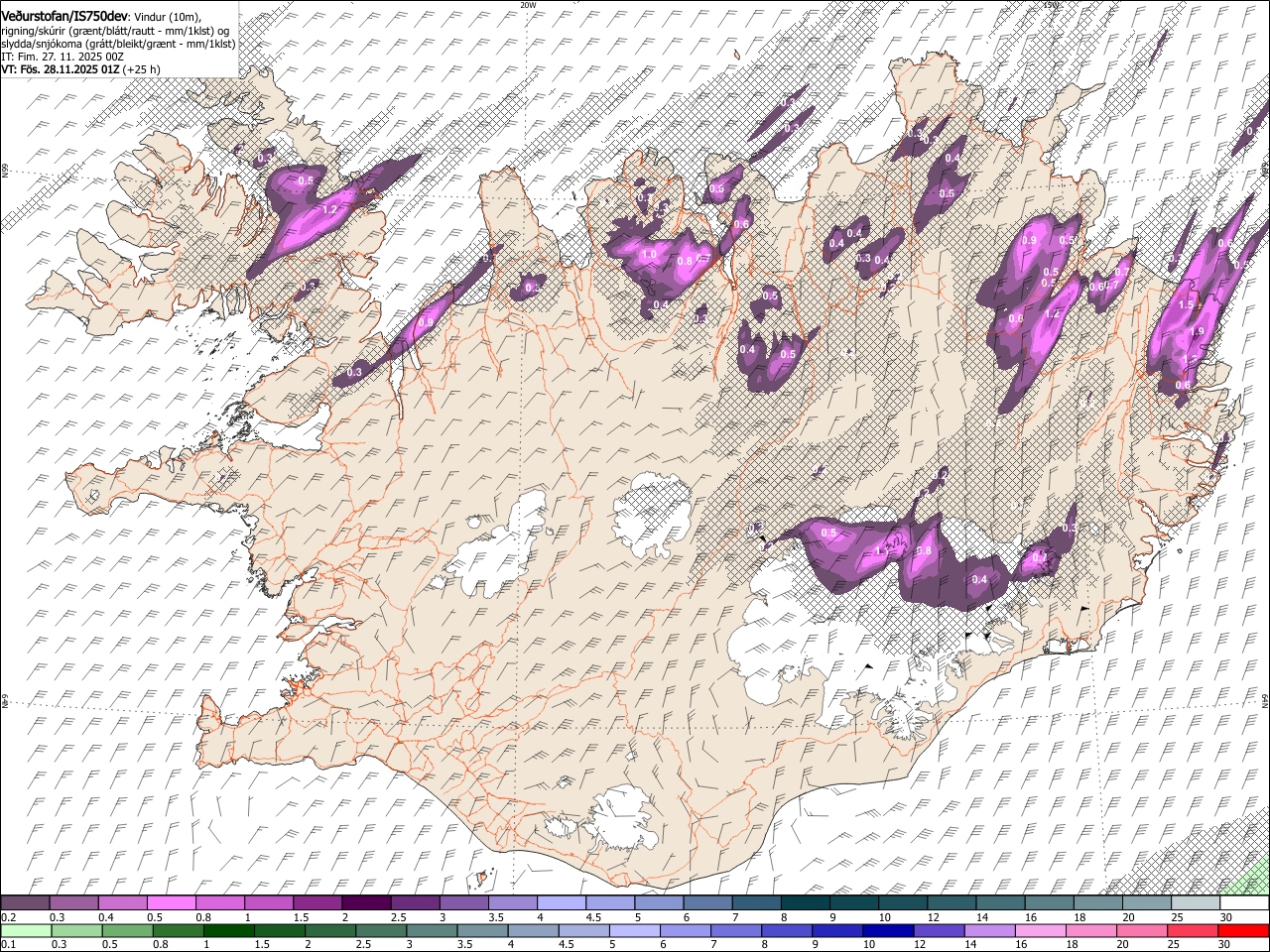Screen dimensions: 1270x952
Task: Select the deep blue 10 swatch in rain legend
Action: (x=888, y=931)
